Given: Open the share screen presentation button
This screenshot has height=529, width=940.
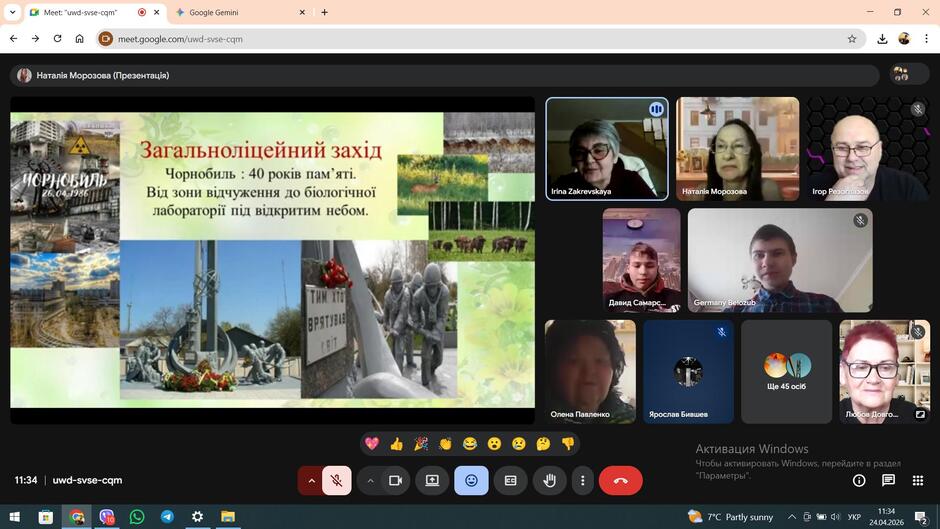Looking at the screenshot, I should point(432,480).
